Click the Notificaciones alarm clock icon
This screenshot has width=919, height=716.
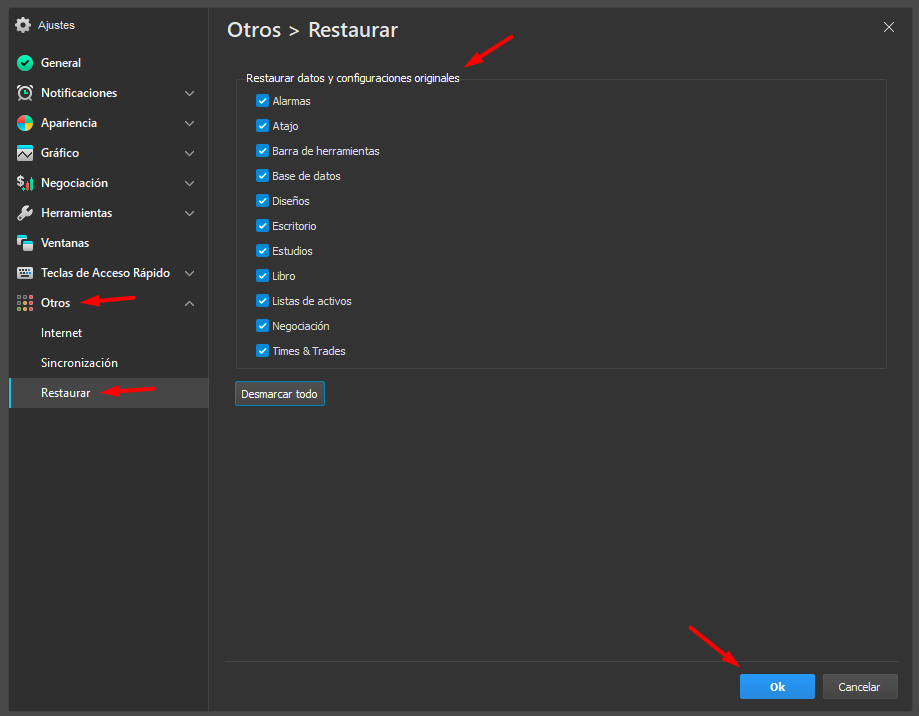pyautogui.click(x=25, y=93)
